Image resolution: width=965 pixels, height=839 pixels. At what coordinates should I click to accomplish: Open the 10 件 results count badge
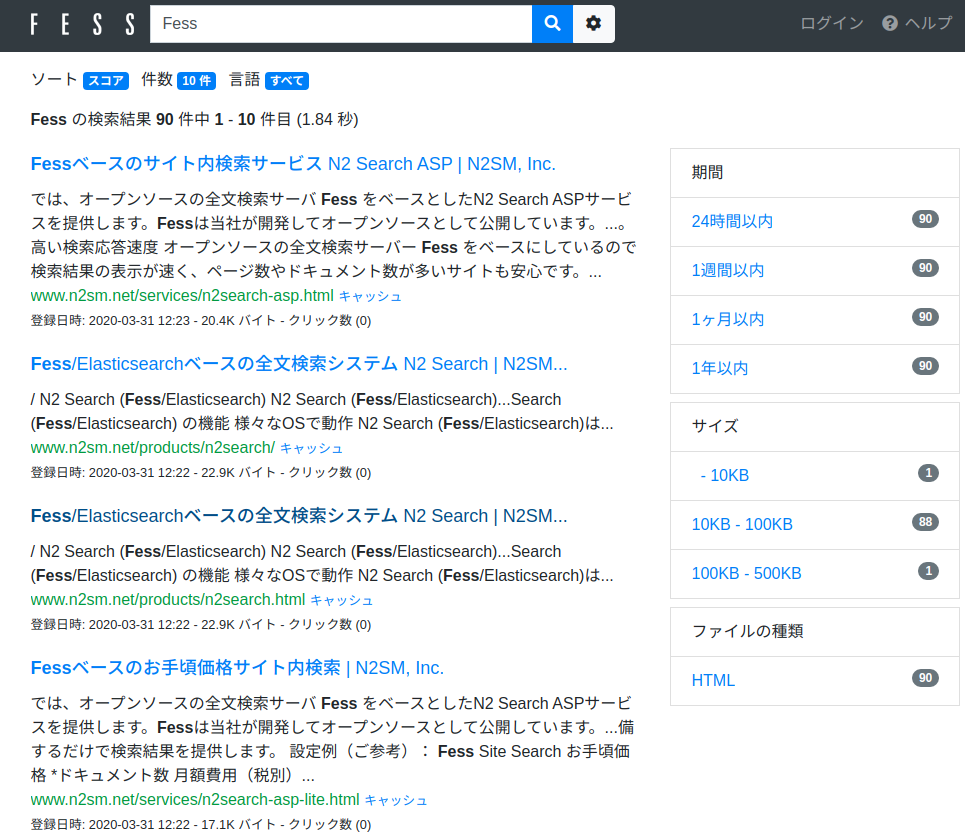[x=196, y=81]
